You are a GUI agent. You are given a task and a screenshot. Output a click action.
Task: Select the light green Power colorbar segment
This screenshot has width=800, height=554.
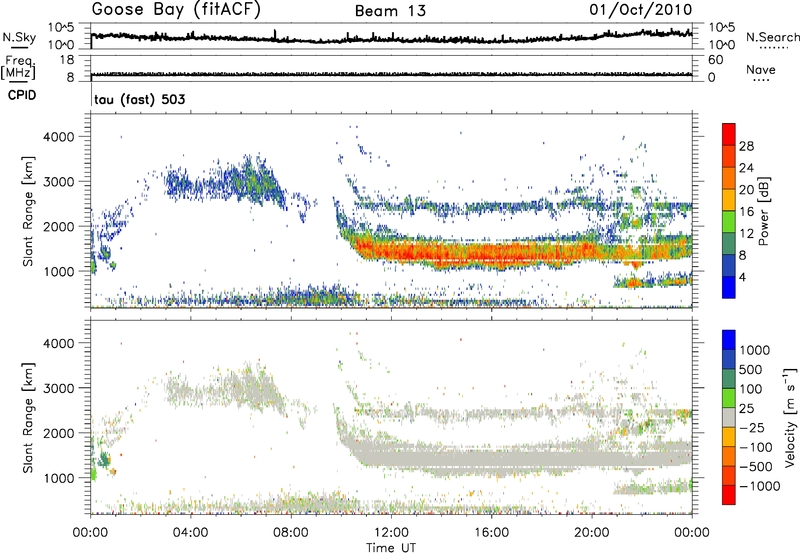pos(729,221)
